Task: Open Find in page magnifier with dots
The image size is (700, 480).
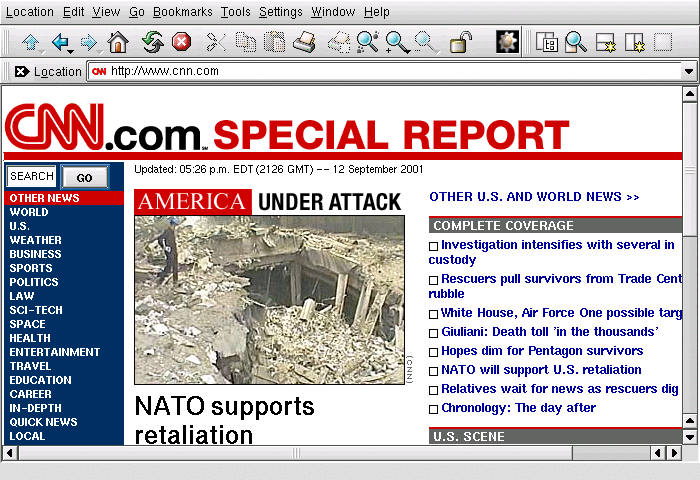Action: 367,42
